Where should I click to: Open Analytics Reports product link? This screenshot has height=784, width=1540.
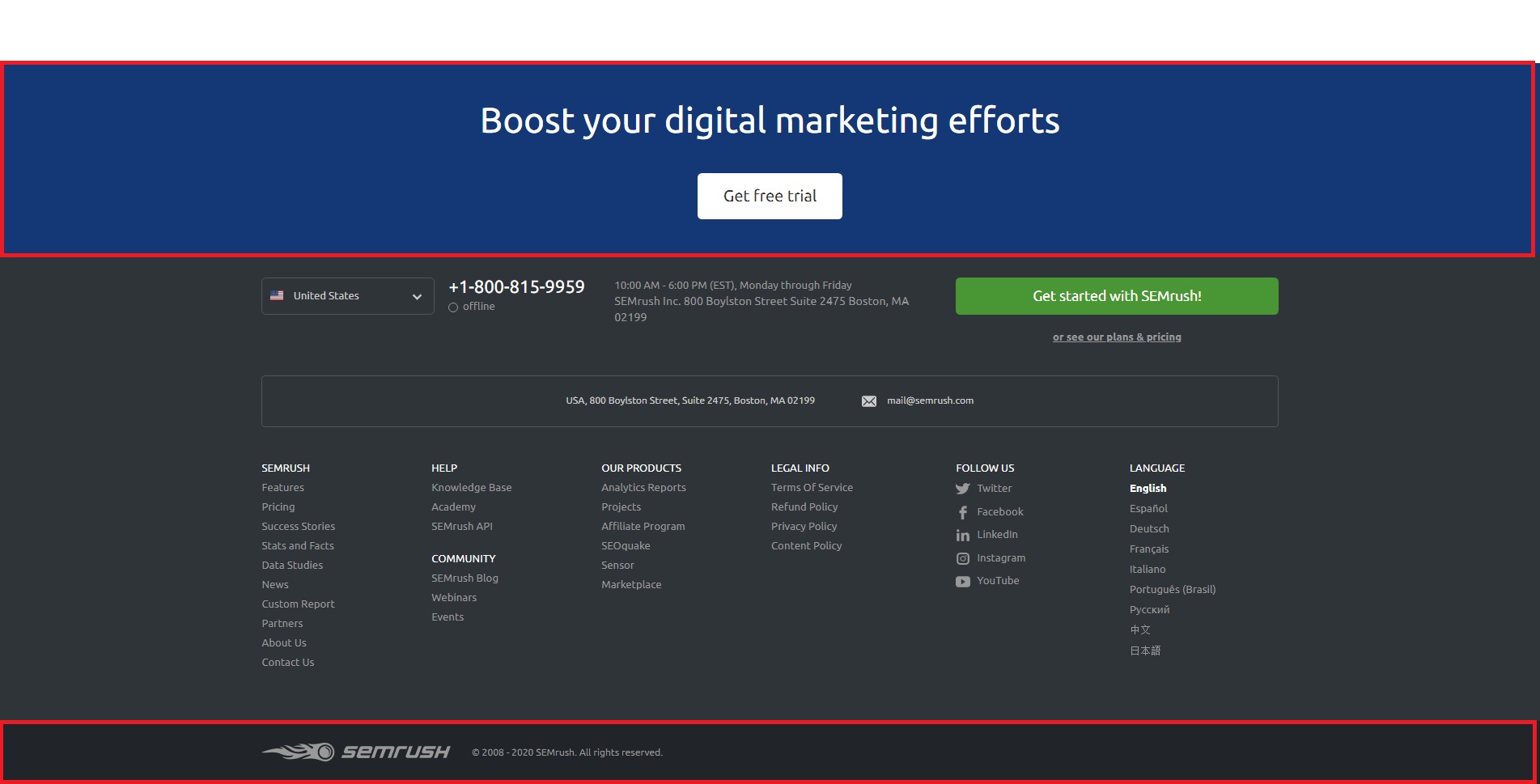643,488
